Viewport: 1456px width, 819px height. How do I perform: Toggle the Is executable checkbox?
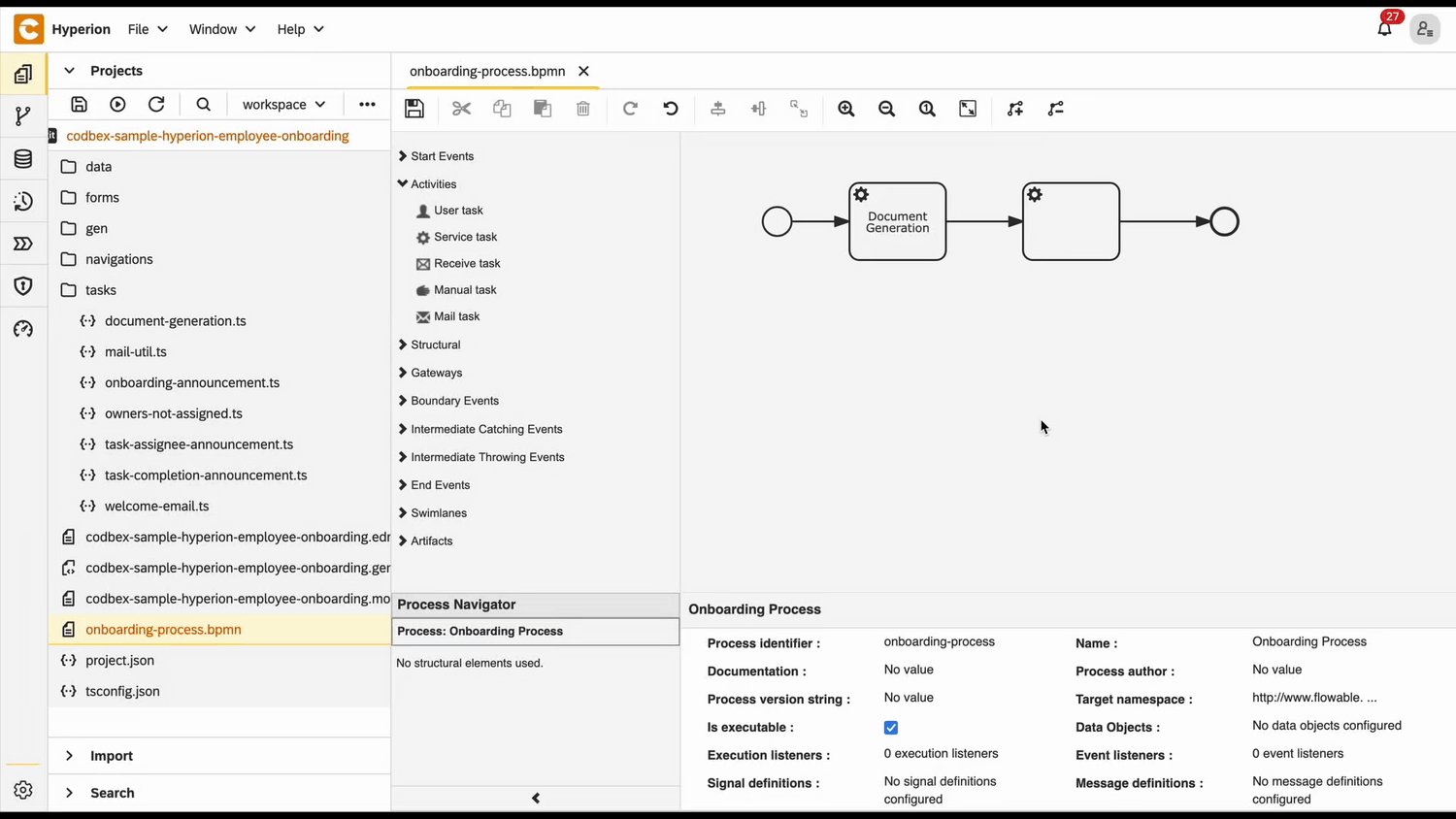(x=891, y=728)
